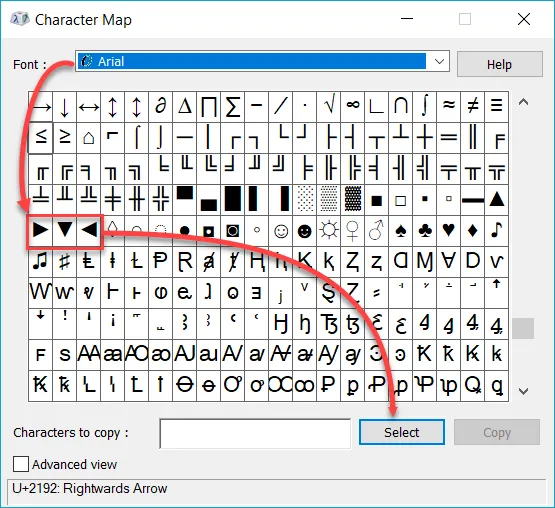Screen dimensions: 555x508
Task: Open the Font dropdown showing Arial
Action: pyautogui.click(x=262, y=61)
